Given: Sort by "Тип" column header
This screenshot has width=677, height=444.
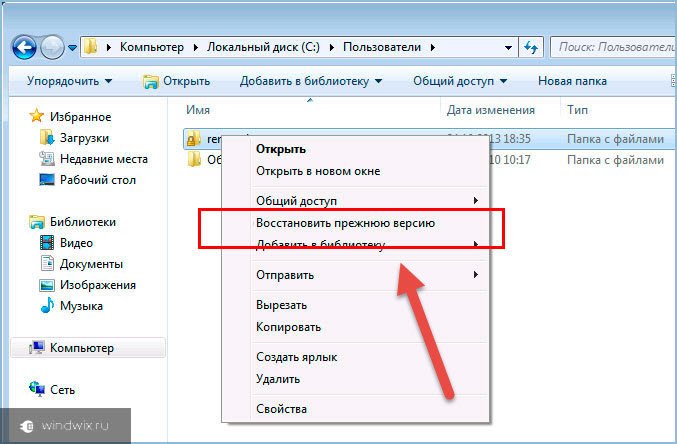Looking at the screenshot, I should [x=577, y=110].
